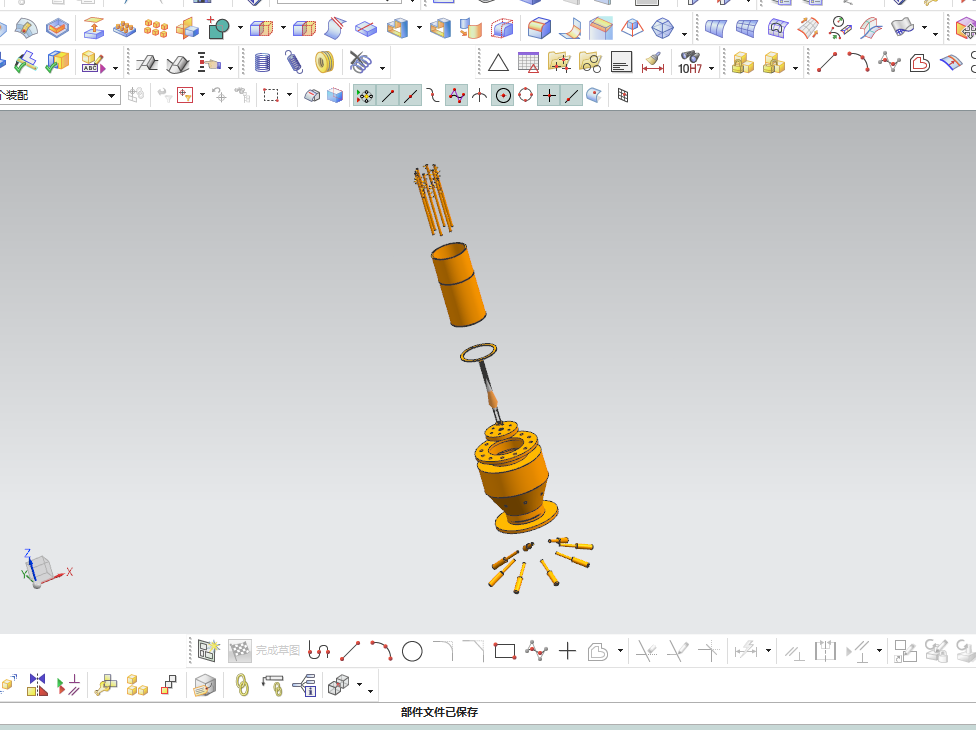Image resolution: width=976 pixels, height=730 pixels.
Task: Toggle Point on Face snap
Action: click(x=594, y=95)
